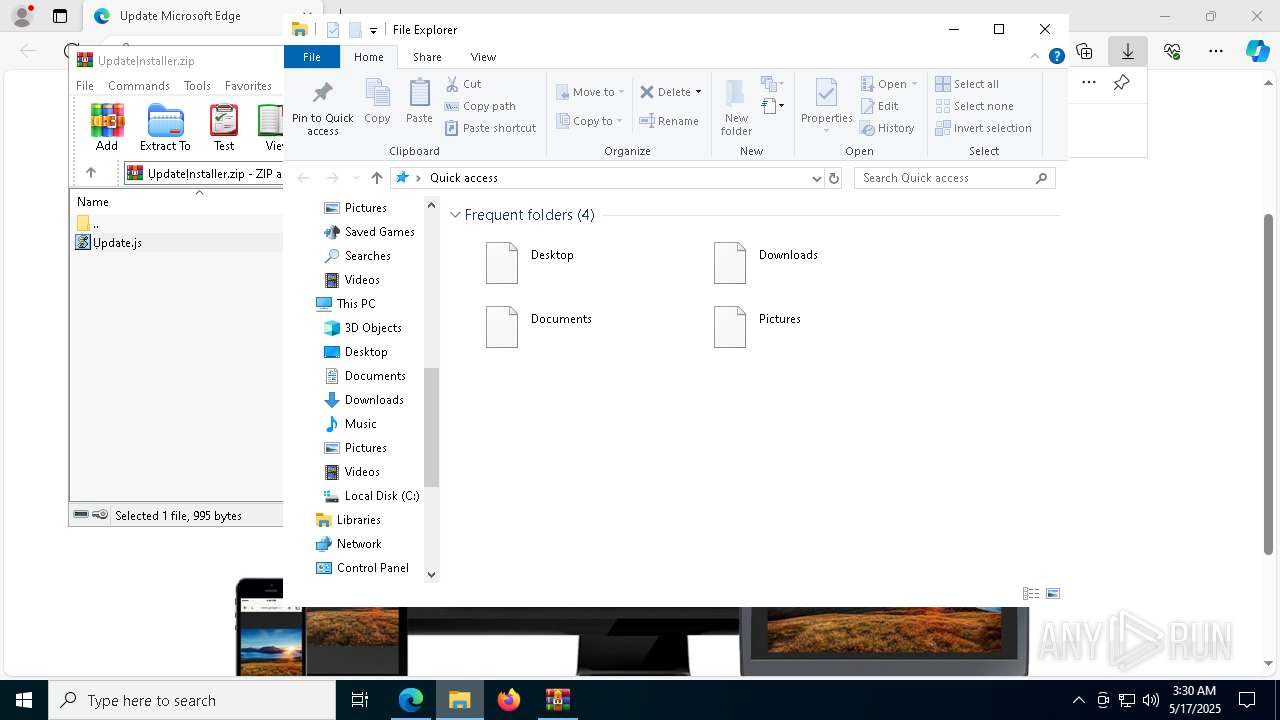The width and height of the screenshot is (1280, 720).
Task: Click the Search Quick access field
Action: 954,178
